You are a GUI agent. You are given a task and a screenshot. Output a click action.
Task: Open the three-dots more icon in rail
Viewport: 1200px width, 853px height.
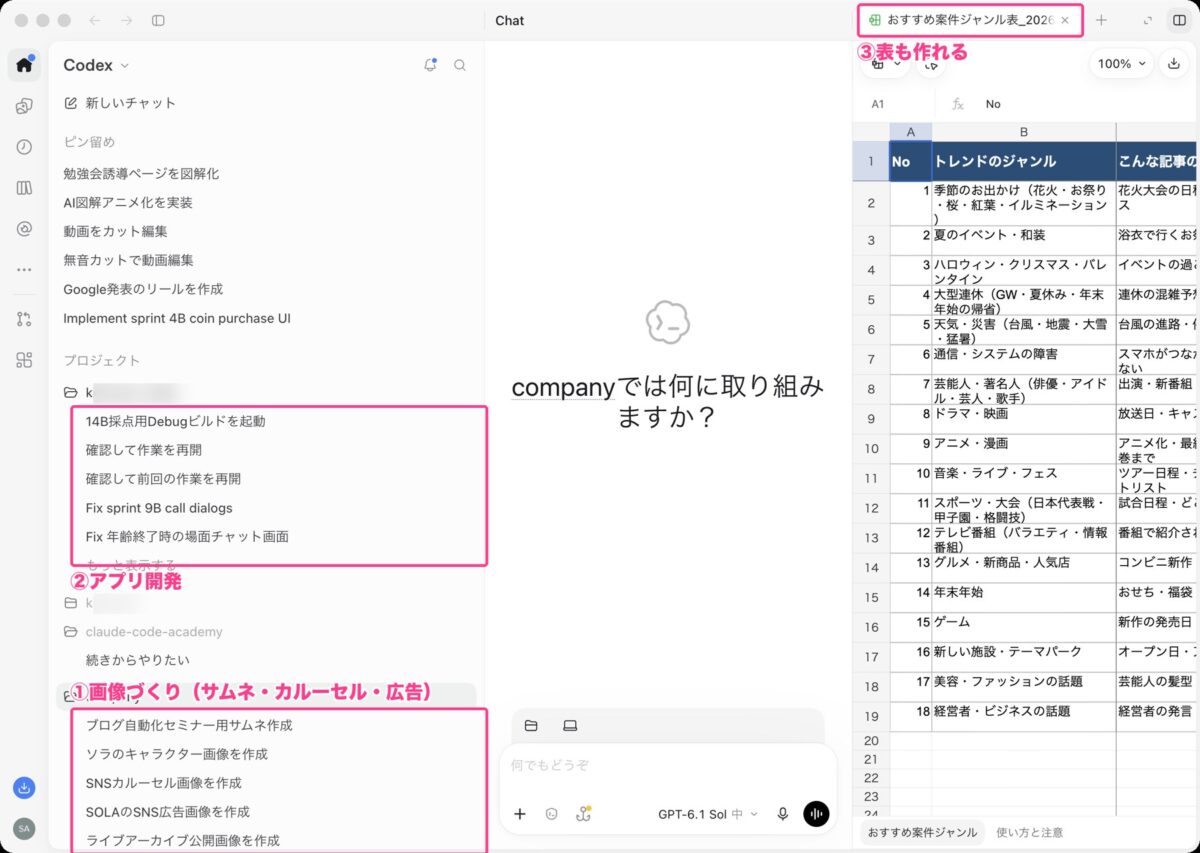(x=24, y=270)
